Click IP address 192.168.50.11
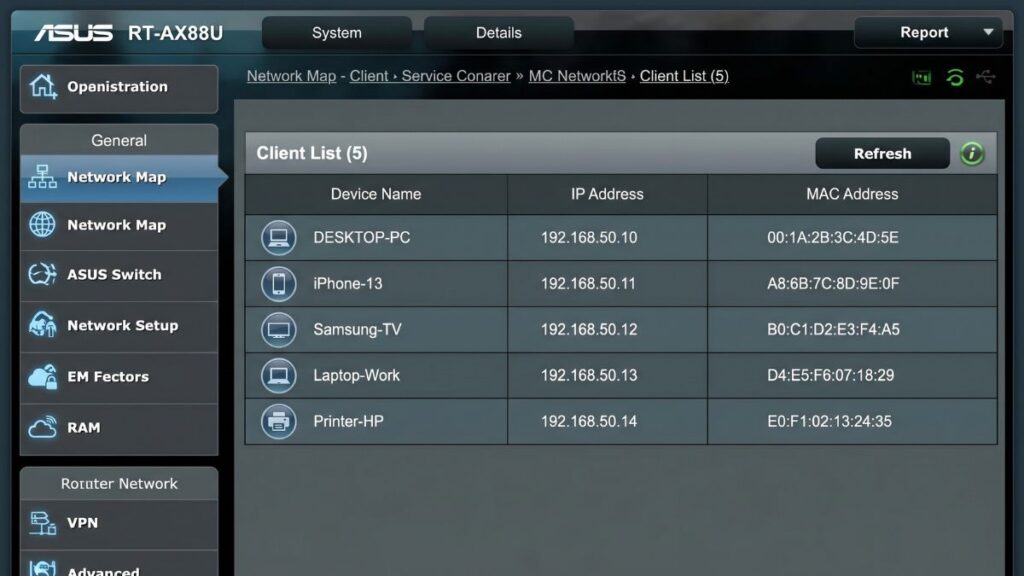The width and height of the screenshot is (1024, 576). 588,283
